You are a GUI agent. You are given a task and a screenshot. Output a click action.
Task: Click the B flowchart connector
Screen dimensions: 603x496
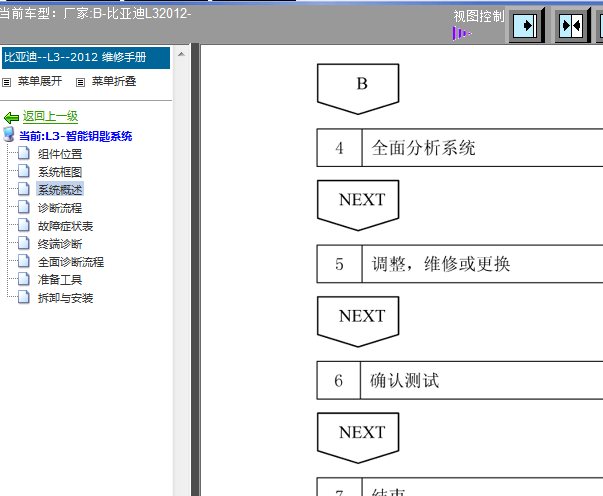click(358, 89)
